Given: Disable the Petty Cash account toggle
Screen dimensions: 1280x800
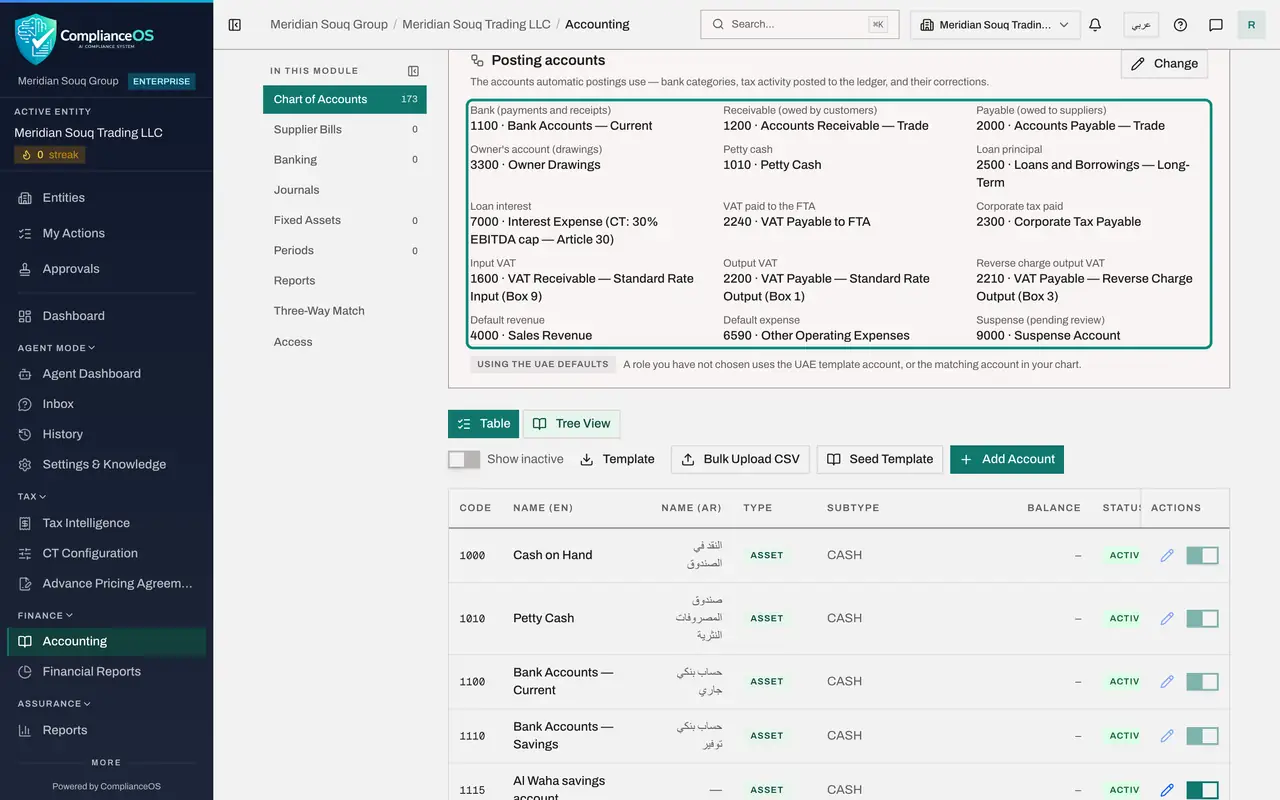Looking at the screenshot, I should [1202, 619].
